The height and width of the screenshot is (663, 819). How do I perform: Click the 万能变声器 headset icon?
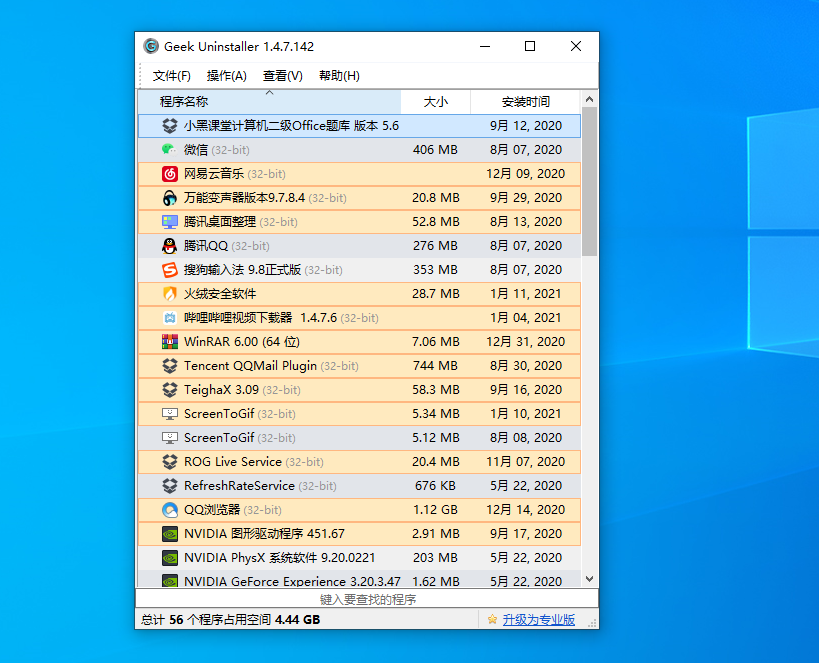170,198
